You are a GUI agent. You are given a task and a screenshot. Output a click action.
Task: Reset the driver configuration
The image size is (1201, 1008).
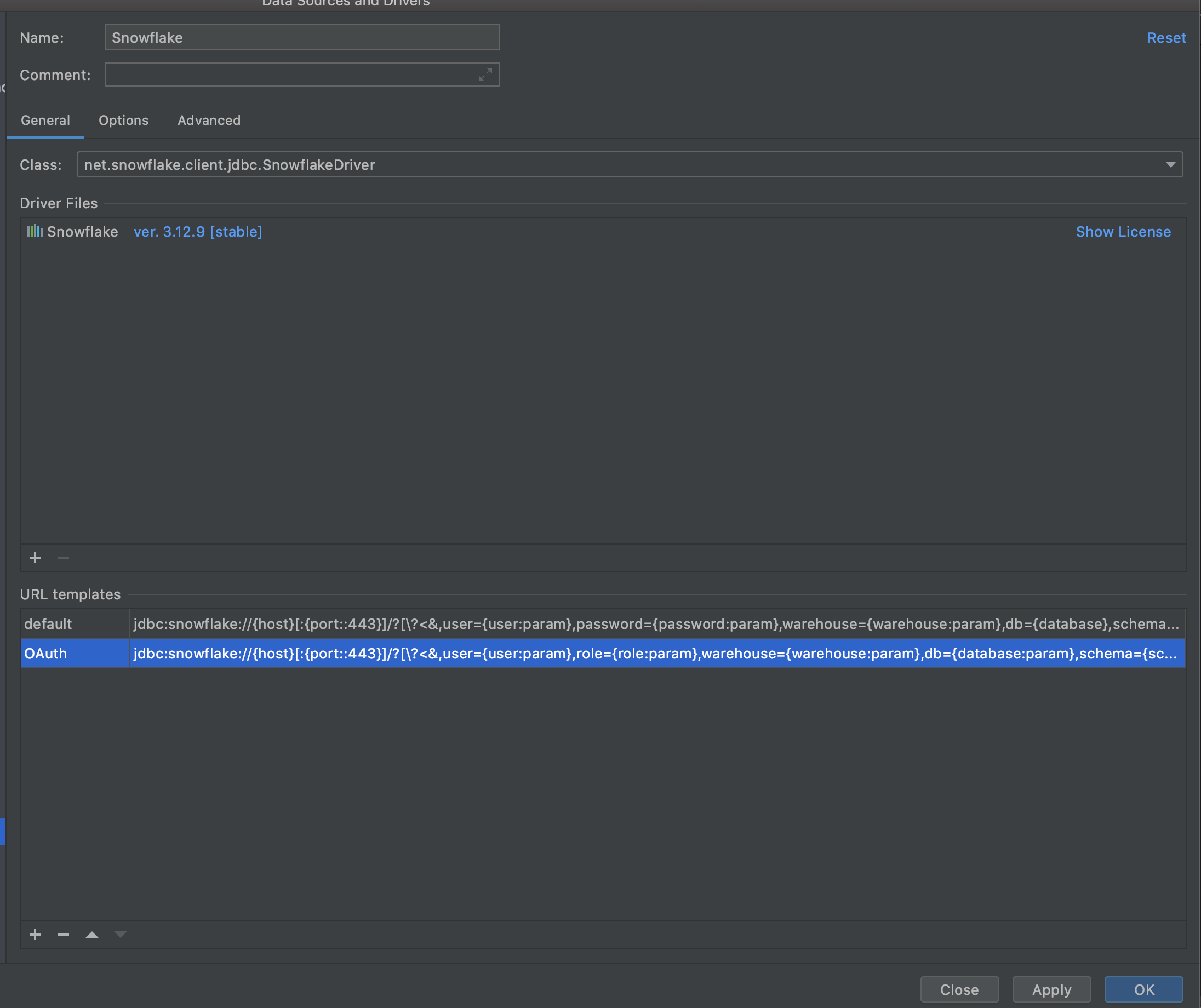1166,37
